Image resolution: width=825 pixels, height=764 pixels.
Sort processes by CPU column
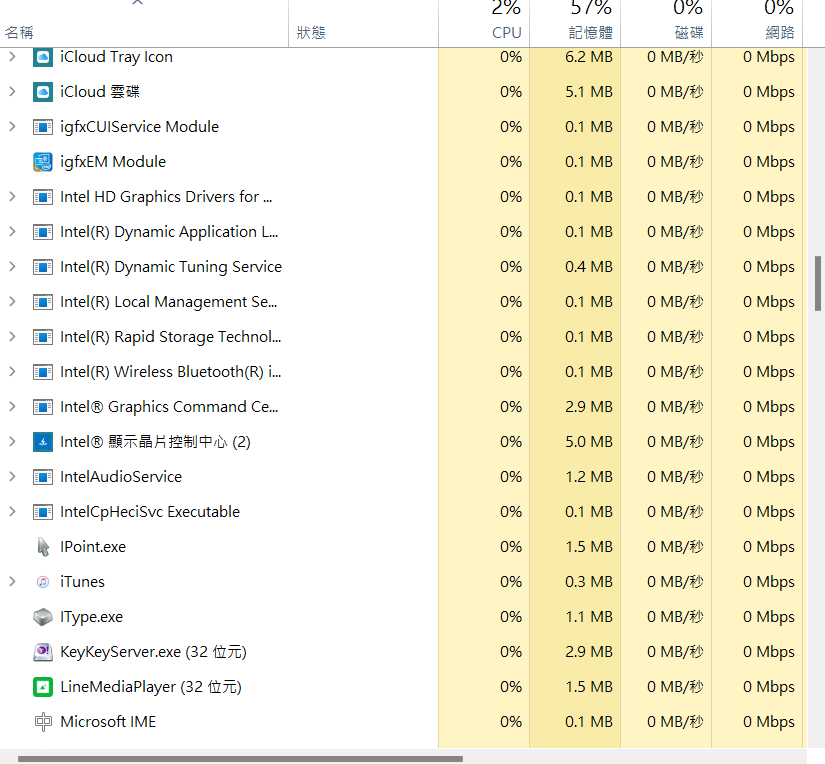(484, 24)
